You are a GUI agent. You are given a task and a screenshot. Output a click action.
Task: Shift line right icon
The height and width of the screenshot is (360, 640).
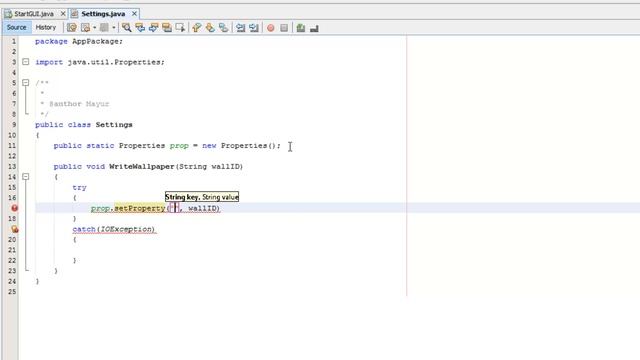(x=254, y=28)
